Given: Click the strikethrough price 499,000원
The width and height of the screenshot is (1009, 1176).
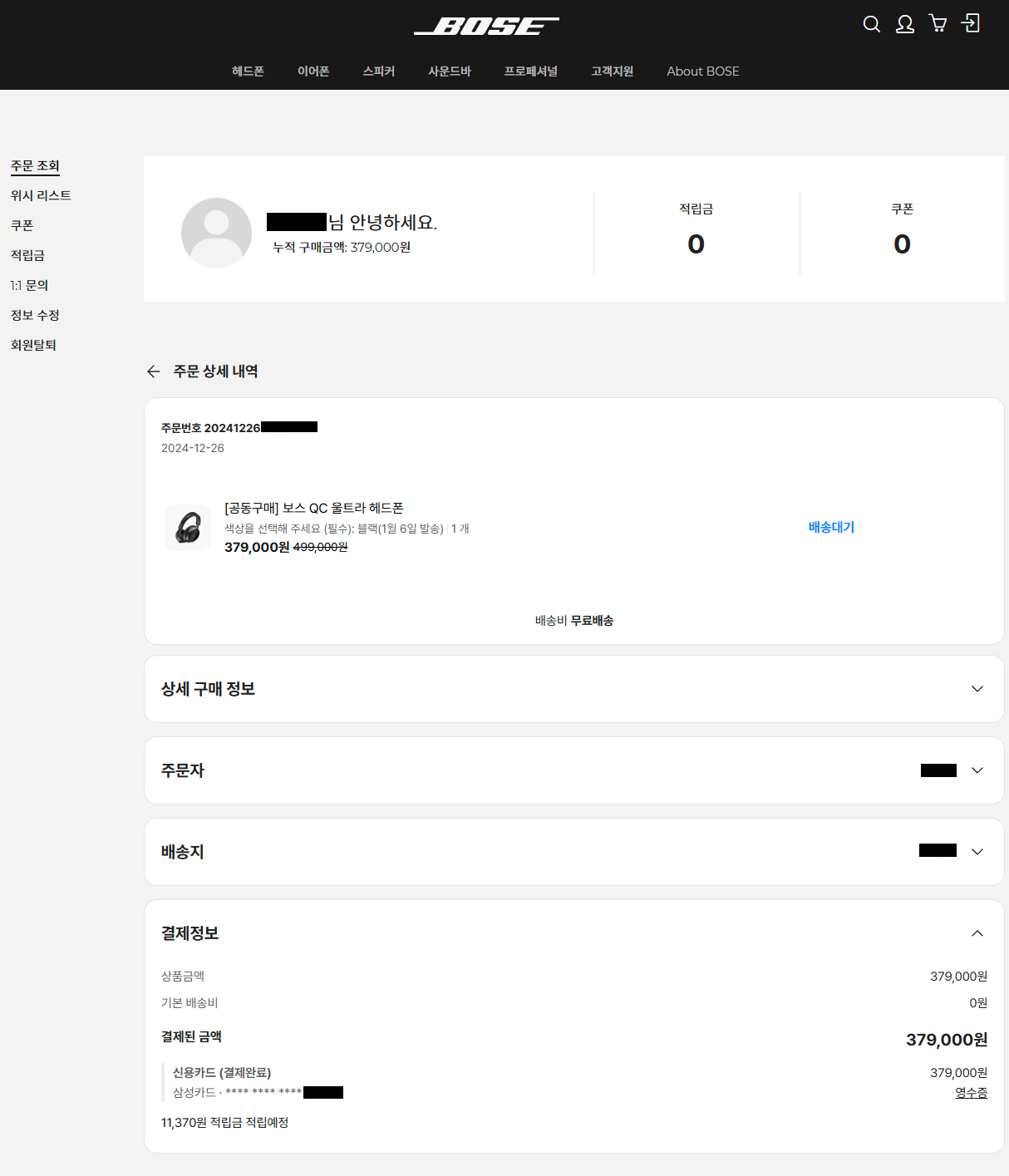Looking at the screenshot, I should pyautogui.click(x=321, y=547).
